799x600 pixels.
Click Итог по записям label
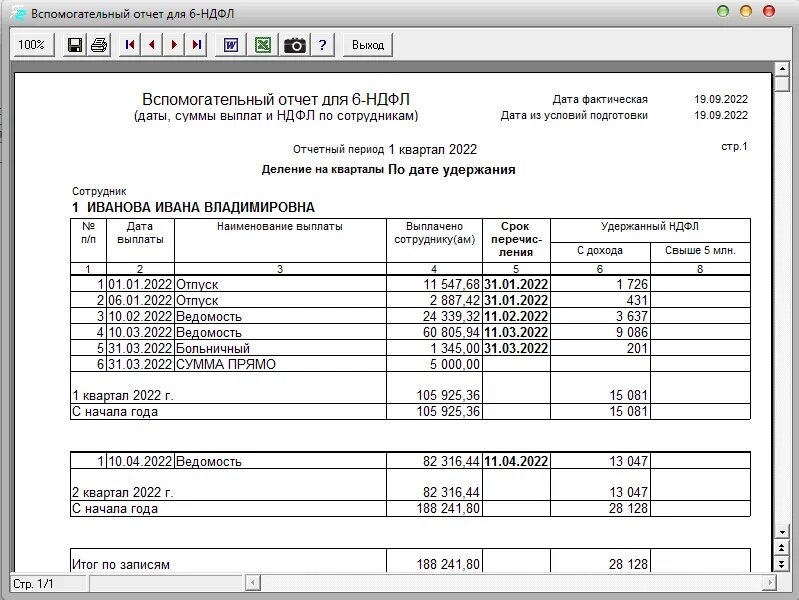pyautogui.click(x=121, y=564)
